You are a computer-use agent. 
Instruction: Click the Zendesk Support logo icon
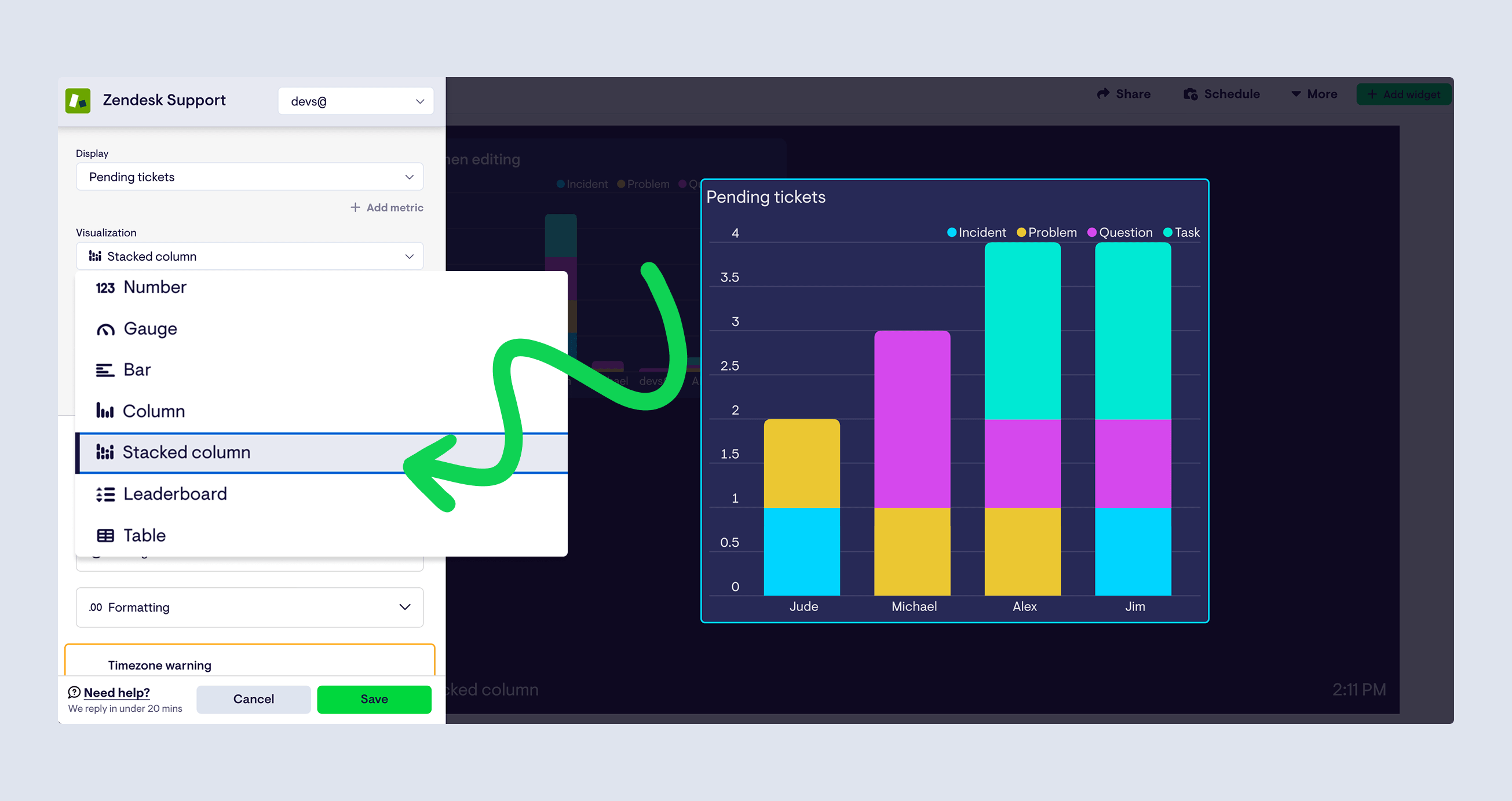[78, 100]
